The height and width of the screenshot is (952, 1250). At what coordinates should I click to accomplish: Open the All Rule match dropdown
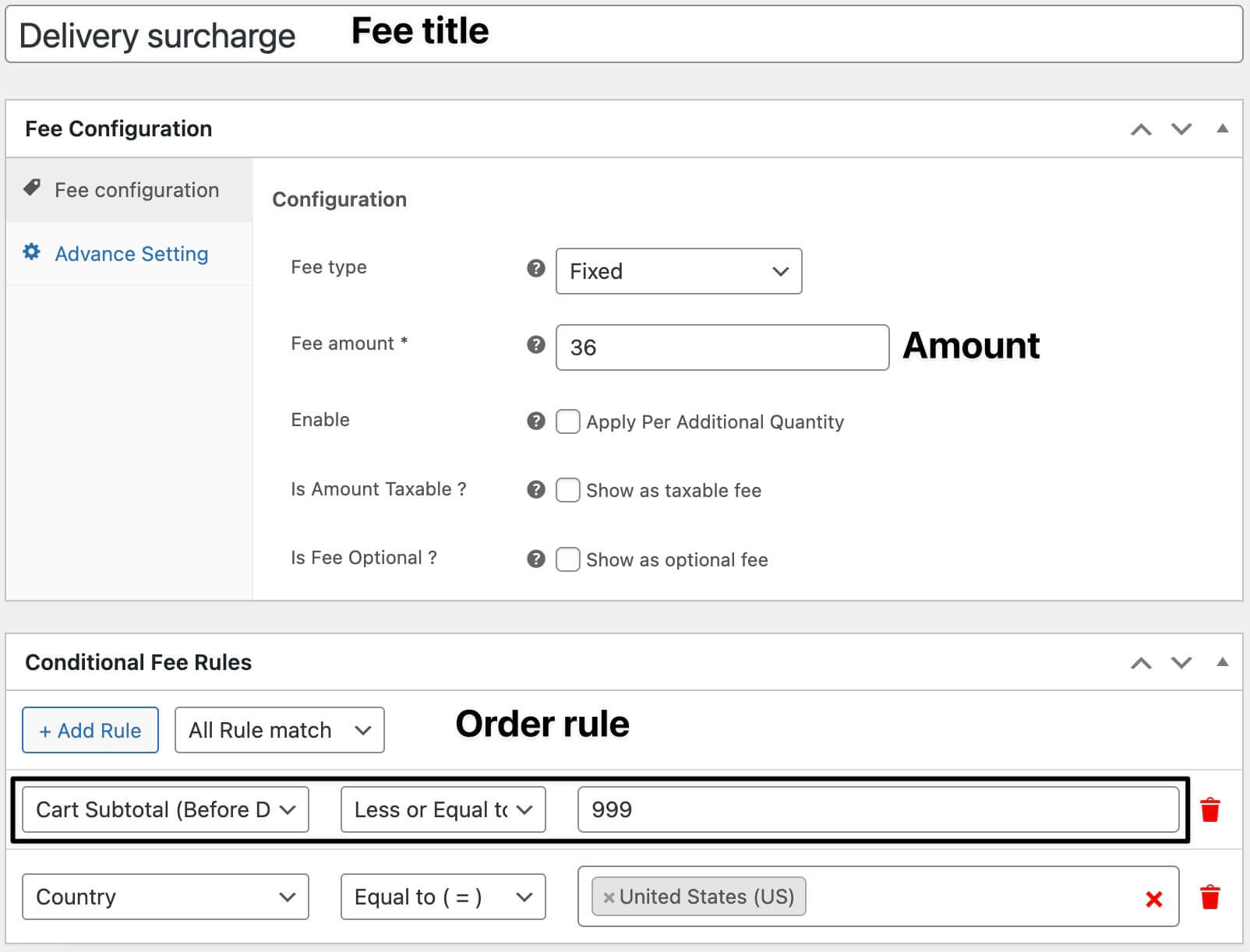(278, 730)
